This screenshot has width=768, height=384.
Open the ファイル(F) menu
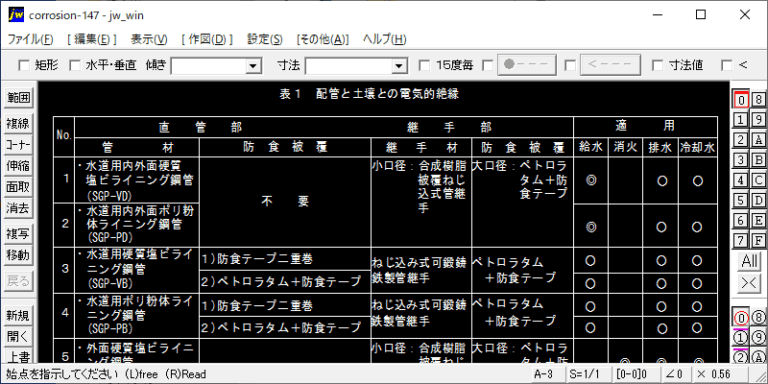click(x=30, y=39)
